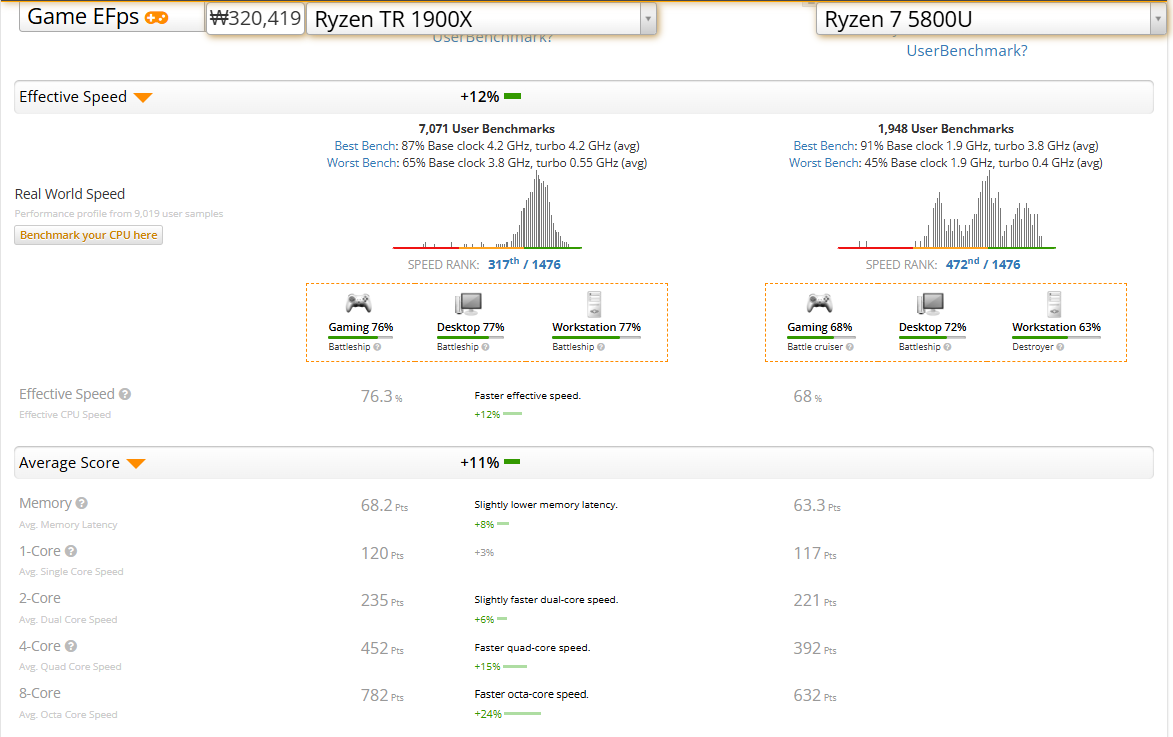Click the Ryzen TR 1900X benchmark histogram
The width and height of the screenshot is (1173, 737).
click(x=487, y=210)
